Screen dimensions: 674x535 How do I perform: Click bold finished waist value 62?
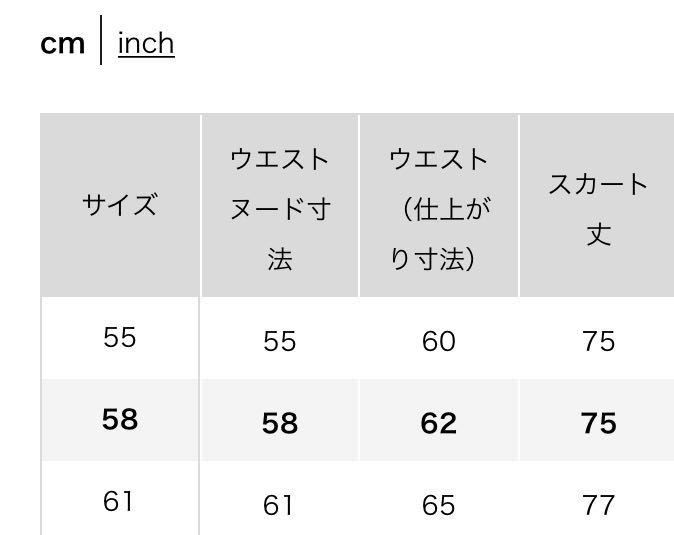pyautogui.click(x=439, y=423)
